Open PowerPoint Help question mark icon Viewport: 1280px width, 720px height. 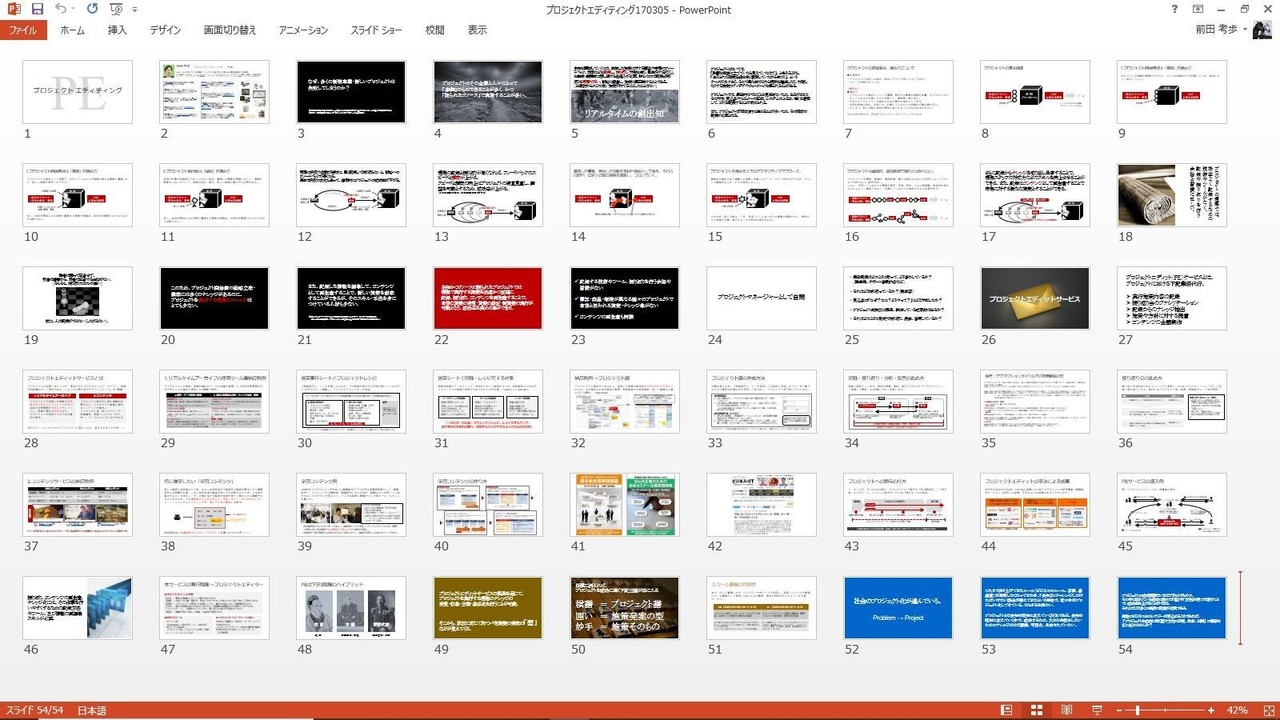(1174, 9)
